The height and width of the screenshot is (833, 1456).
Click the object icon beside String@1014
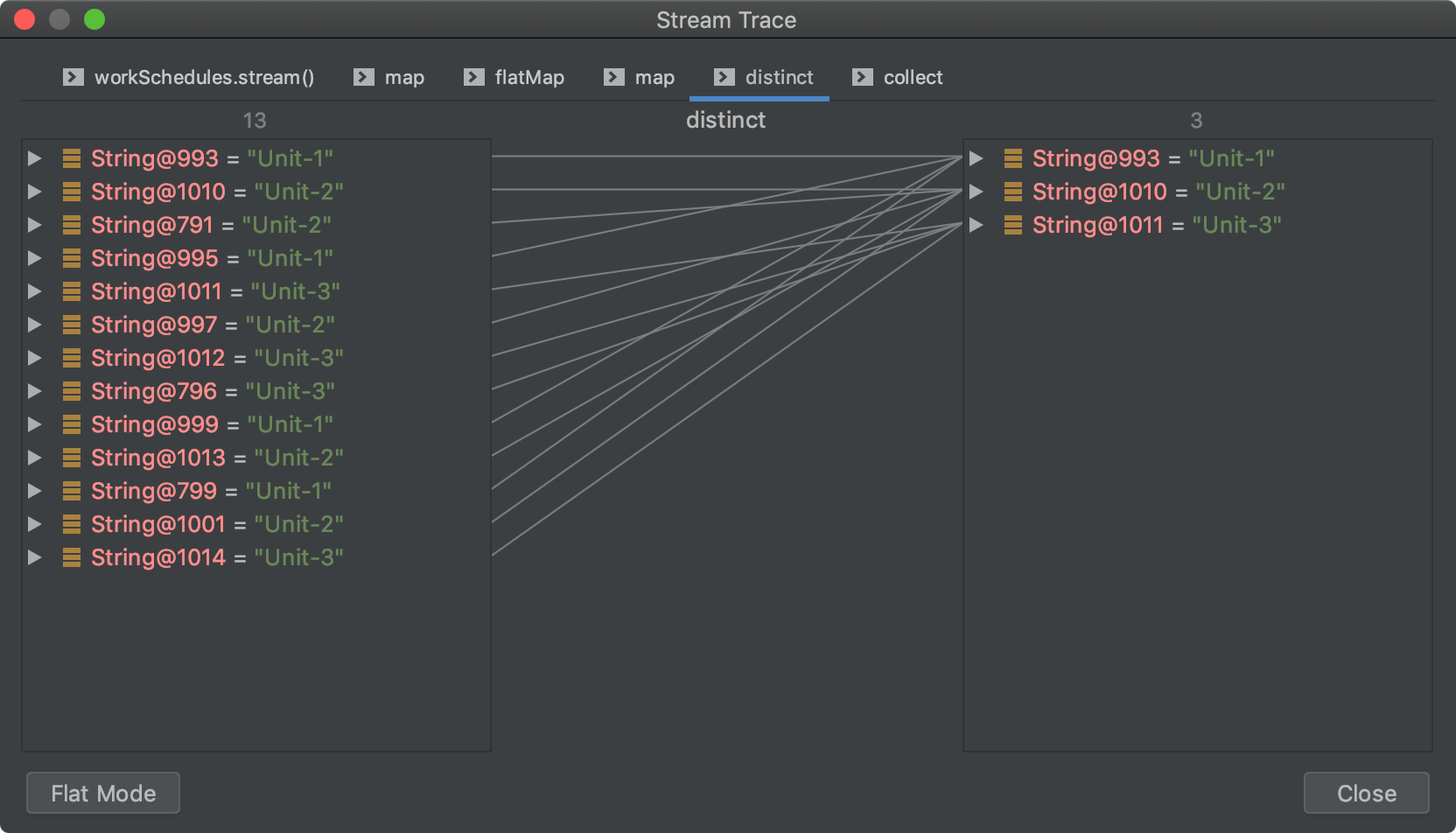[x=72, y=557]
